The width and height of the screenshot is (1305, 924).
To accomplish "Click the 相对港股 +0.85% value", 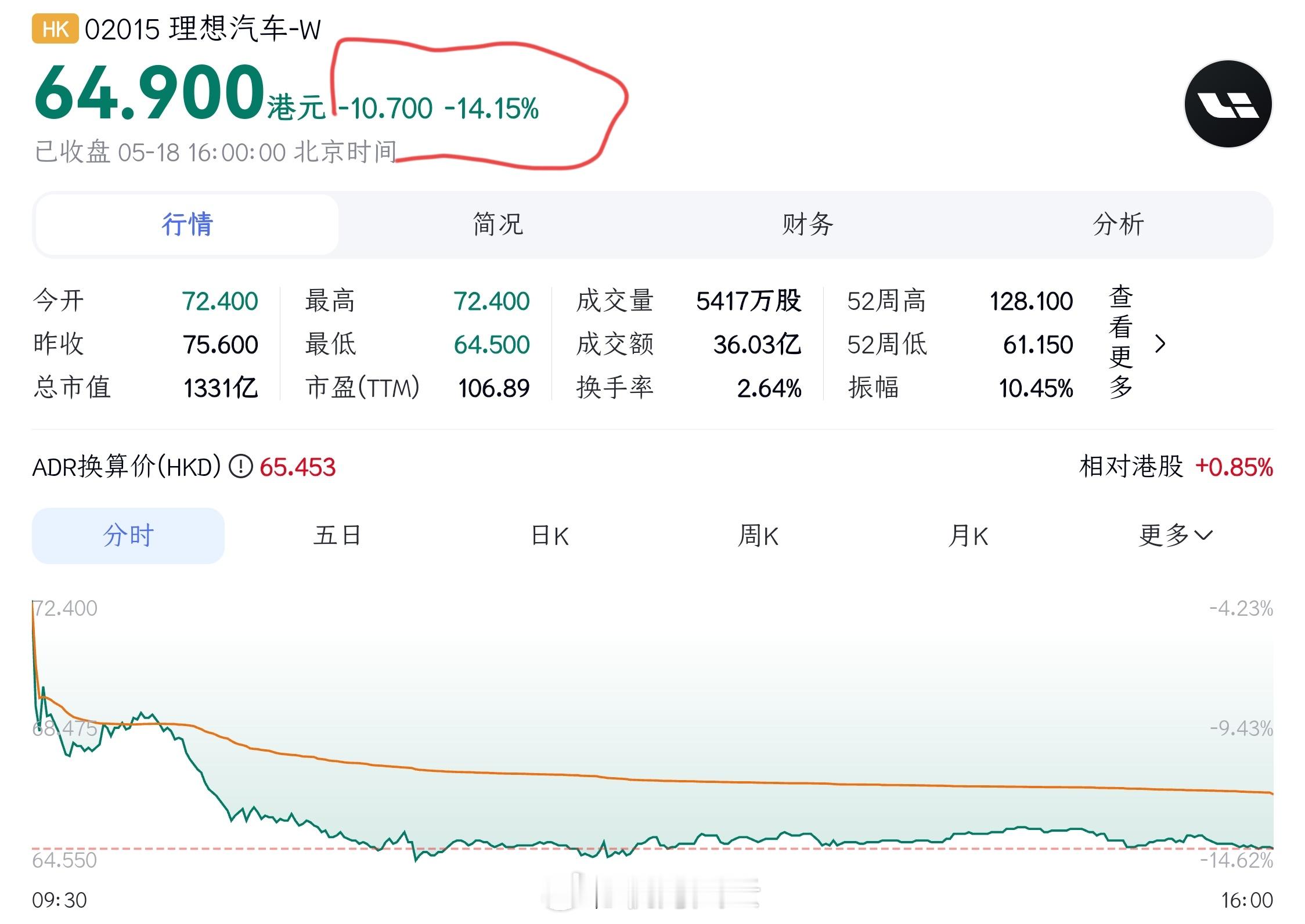I will 1234,467.
